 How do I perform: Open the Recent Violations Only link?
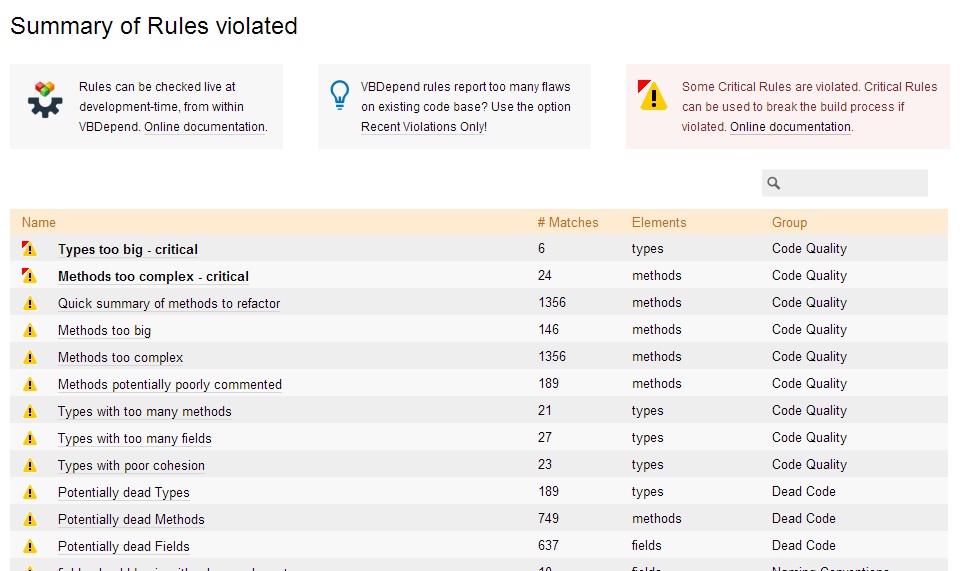(x=423, y=127)
